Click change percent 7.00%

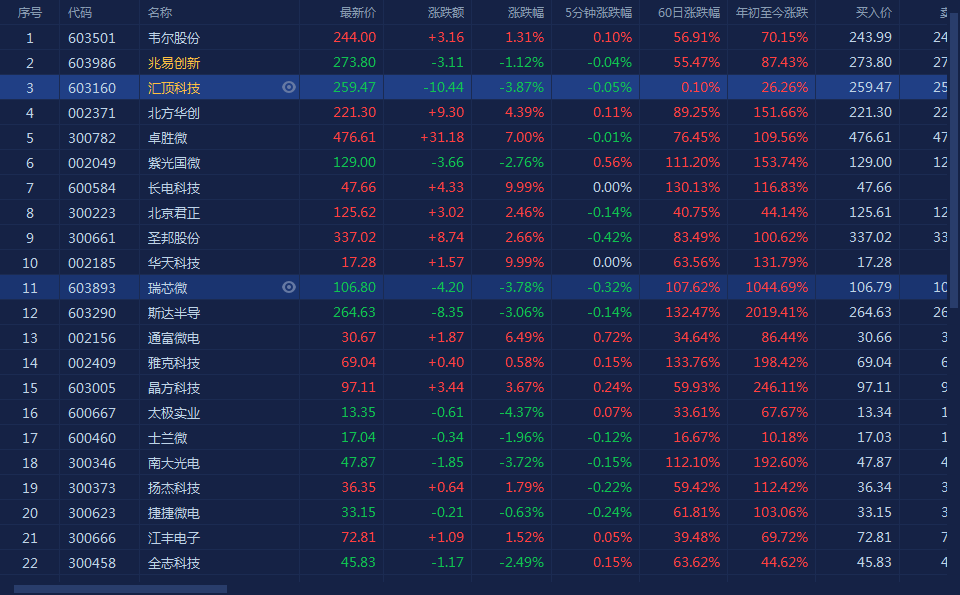click(525, 137)
